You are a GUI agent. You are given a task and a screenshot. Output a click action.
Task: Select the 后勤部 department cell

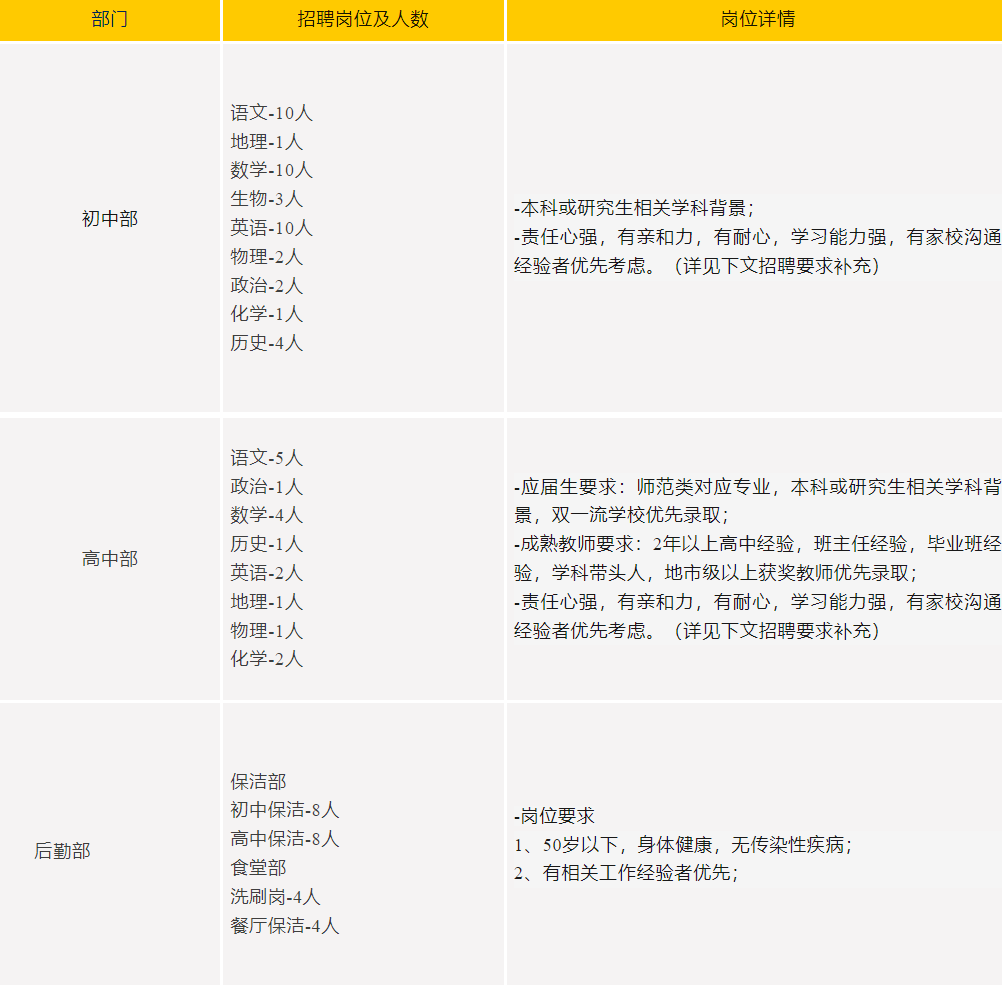[x=62, y=851]
